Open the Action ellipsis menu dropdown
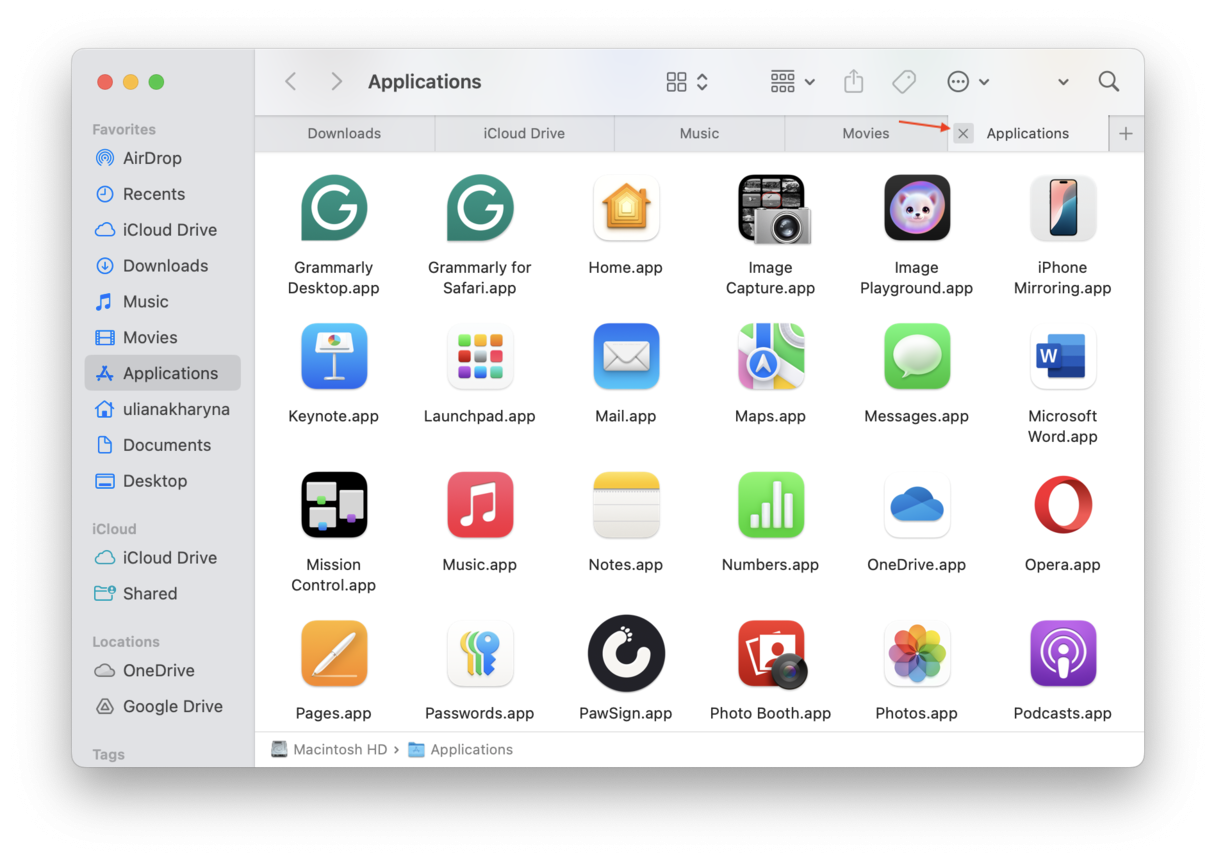 pos(967,82)
